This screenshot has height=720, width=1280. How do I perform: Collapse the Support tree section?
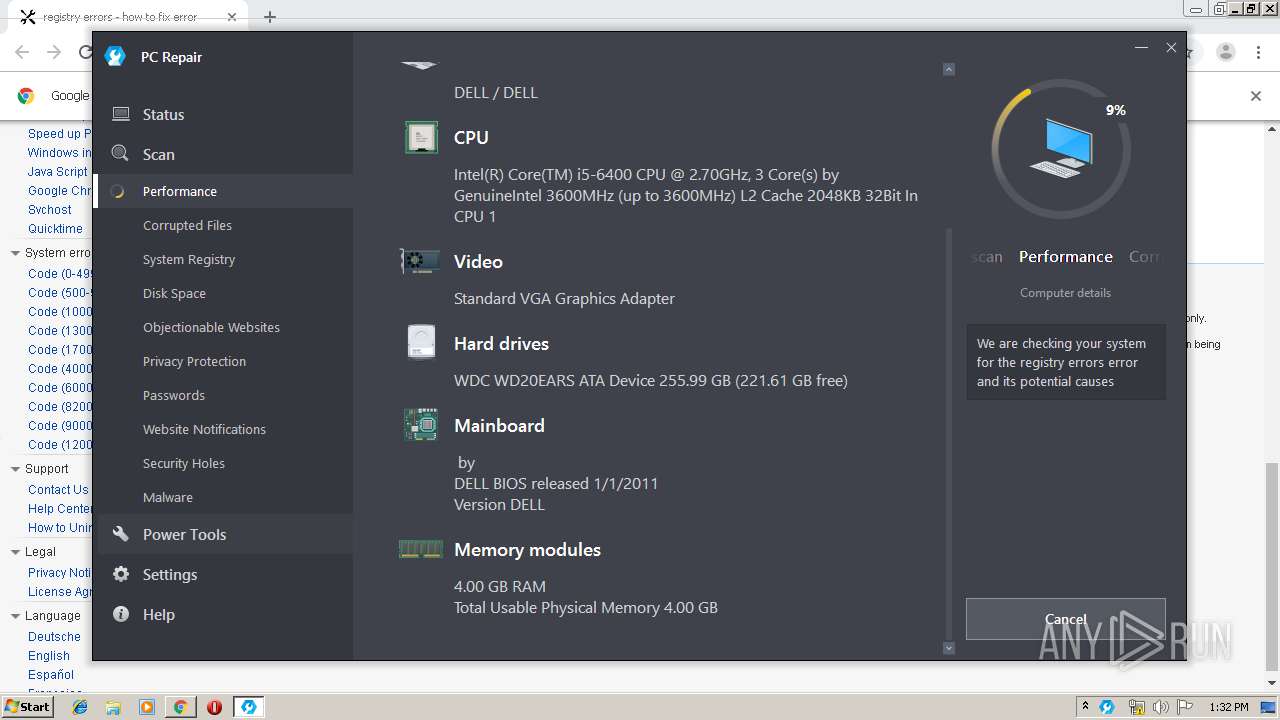(16, 469)
